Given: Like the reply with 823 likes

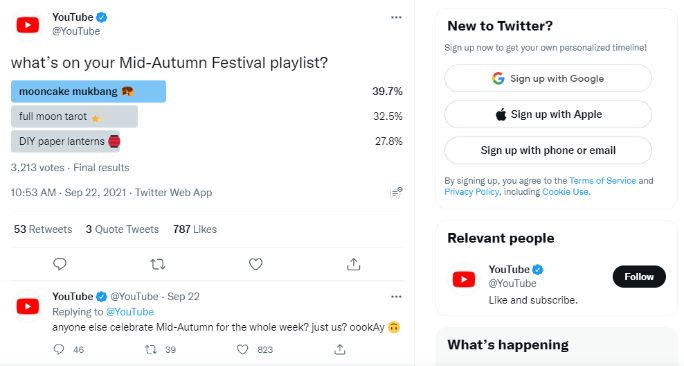Looking at the screenshot, I should tap(243, 349).
